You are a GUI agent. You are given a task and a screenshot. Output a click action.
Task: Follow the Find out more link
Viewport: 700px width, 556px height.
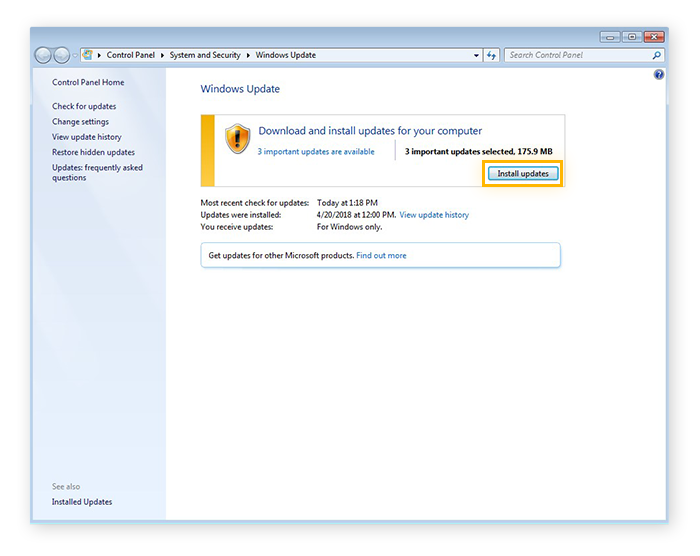pos(381,256)
